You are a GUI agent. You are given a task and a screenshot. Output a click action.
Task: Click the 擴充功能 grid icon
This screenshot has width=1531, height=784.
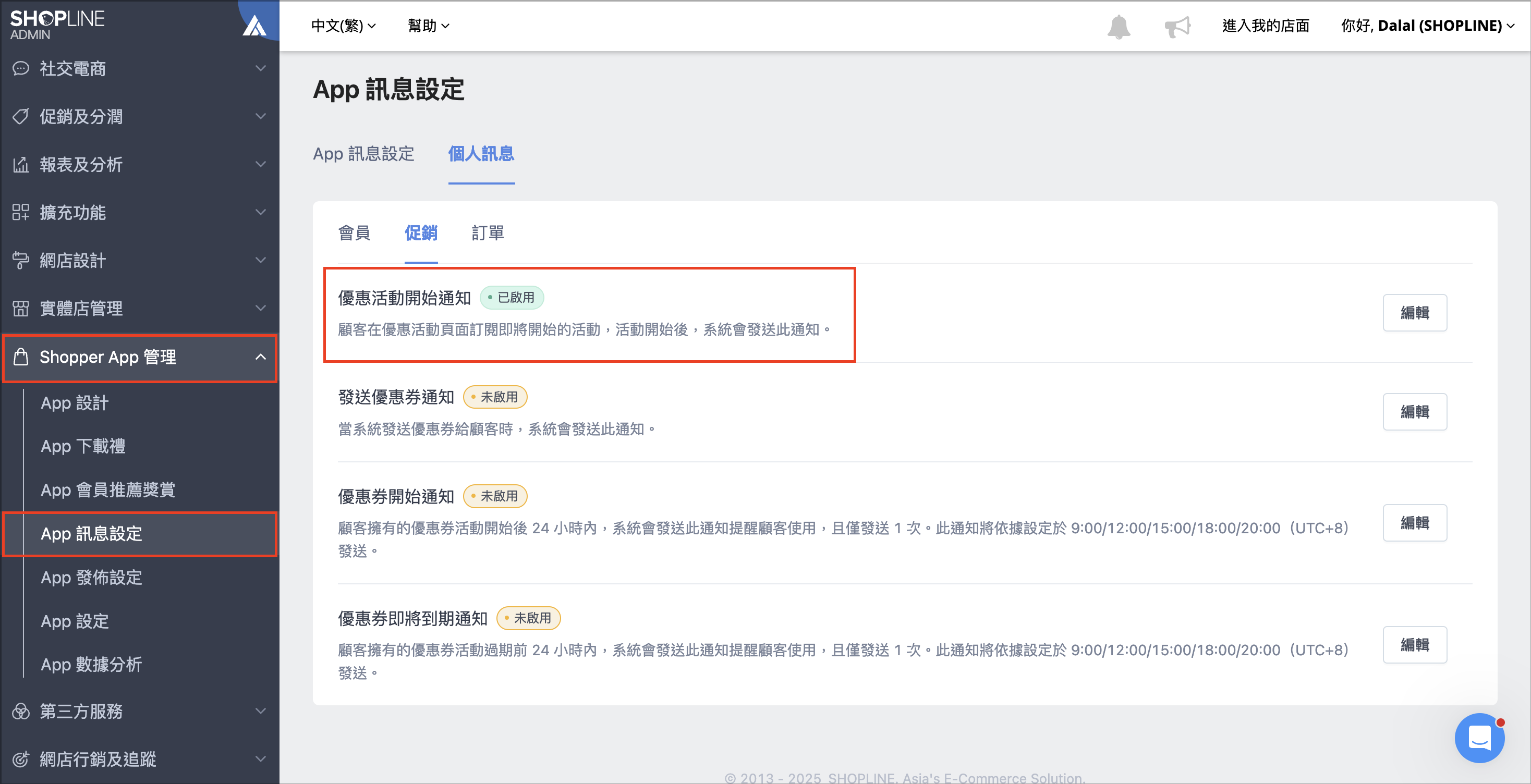tap(21, 212)
